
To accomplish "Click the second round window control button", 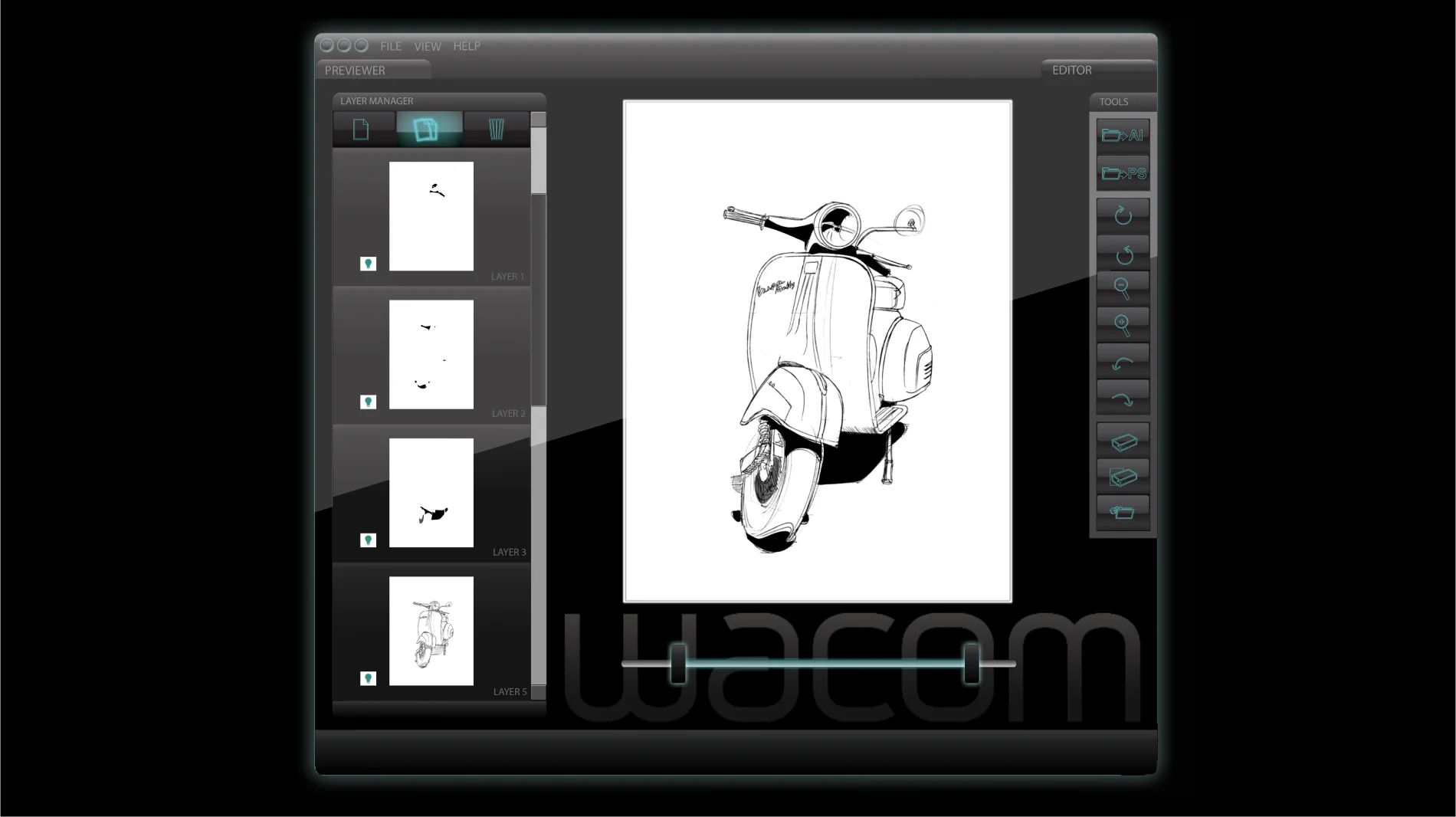I will [x=344, y=45].
